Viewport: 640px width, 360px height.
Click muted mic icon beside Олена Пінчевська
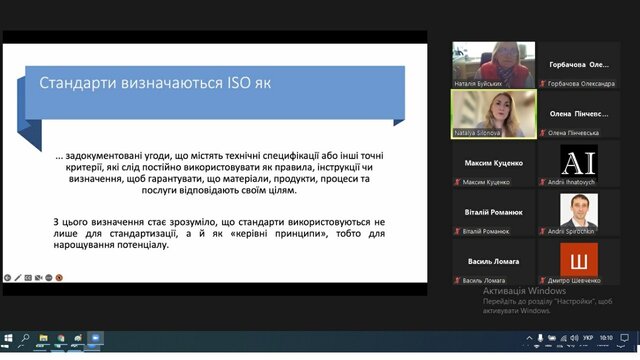[x=542, y=133]
